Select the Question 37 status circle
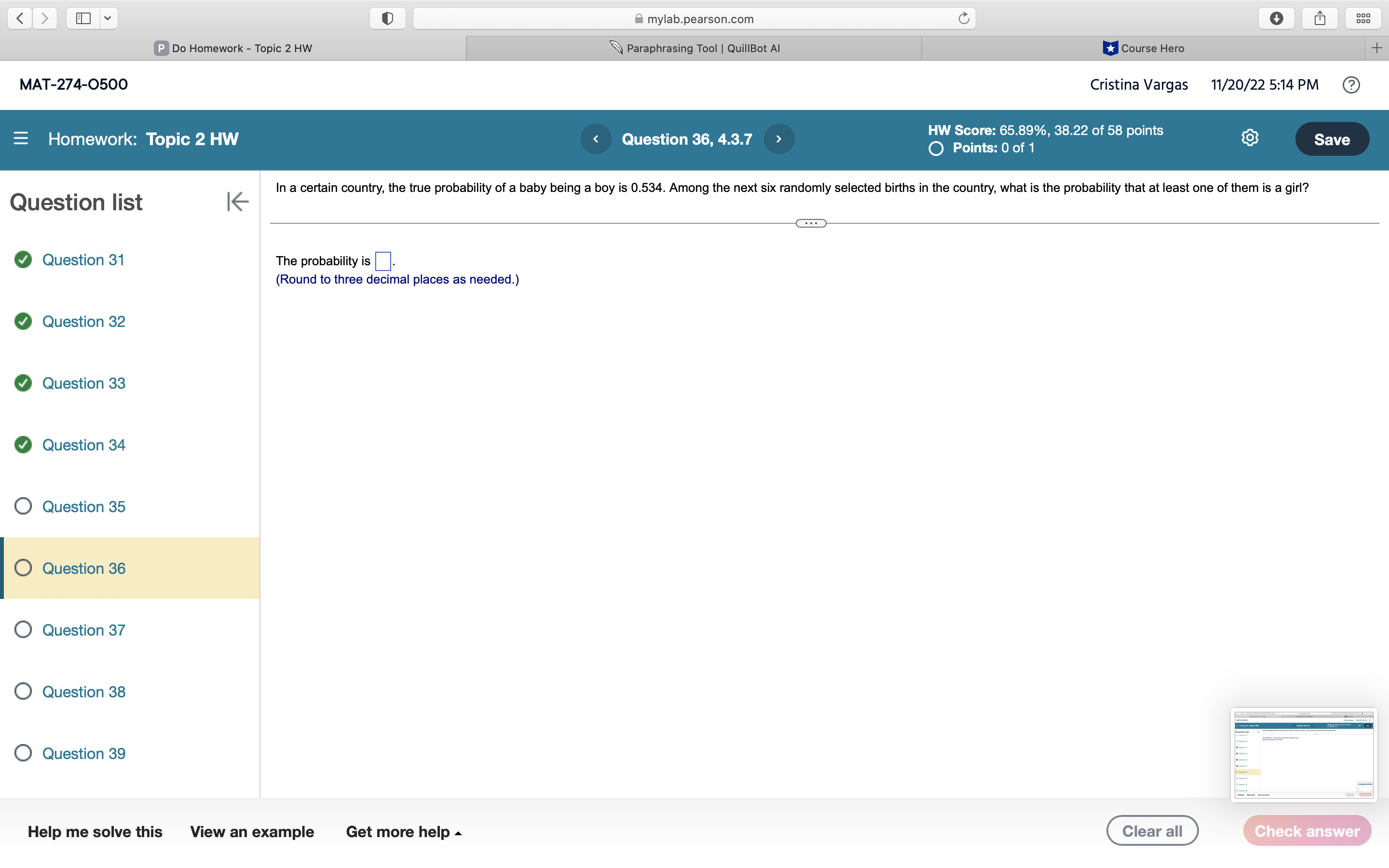Screen dimensions: 1389x868 [23, 630]
